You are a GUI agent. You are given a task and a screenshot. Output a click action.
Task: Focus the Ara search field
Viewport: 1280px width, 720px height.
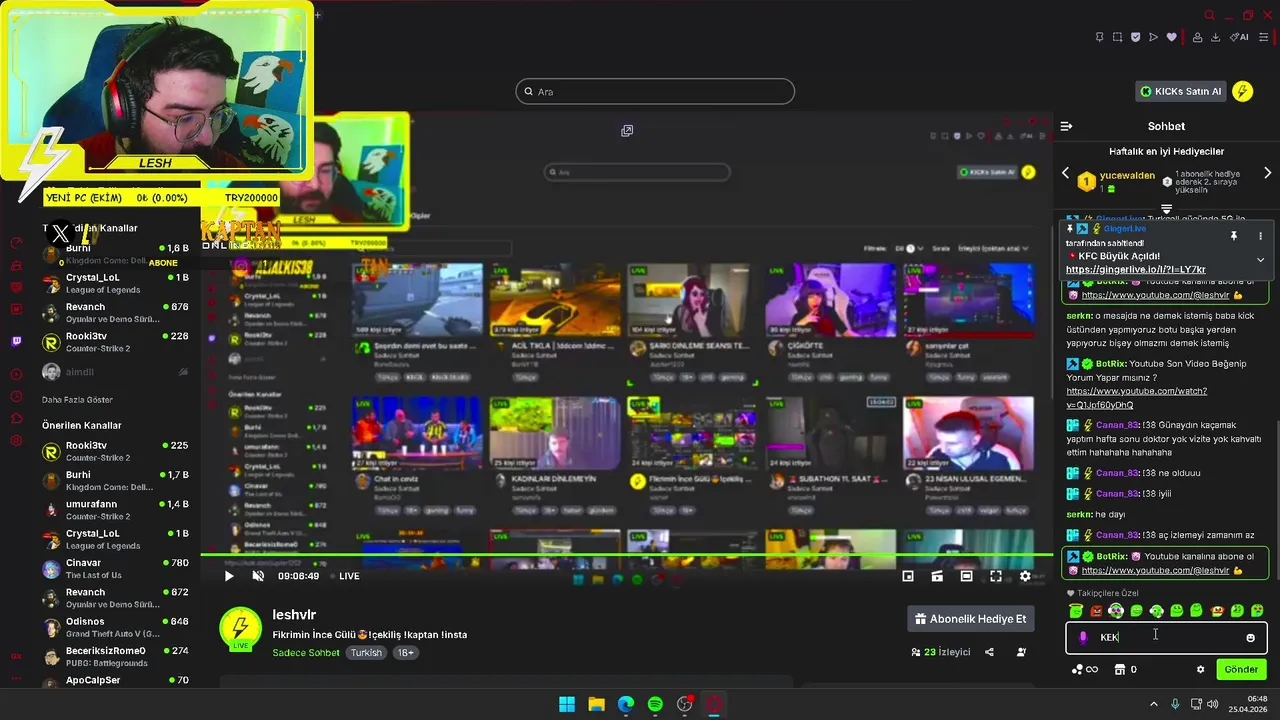[655, 92]
